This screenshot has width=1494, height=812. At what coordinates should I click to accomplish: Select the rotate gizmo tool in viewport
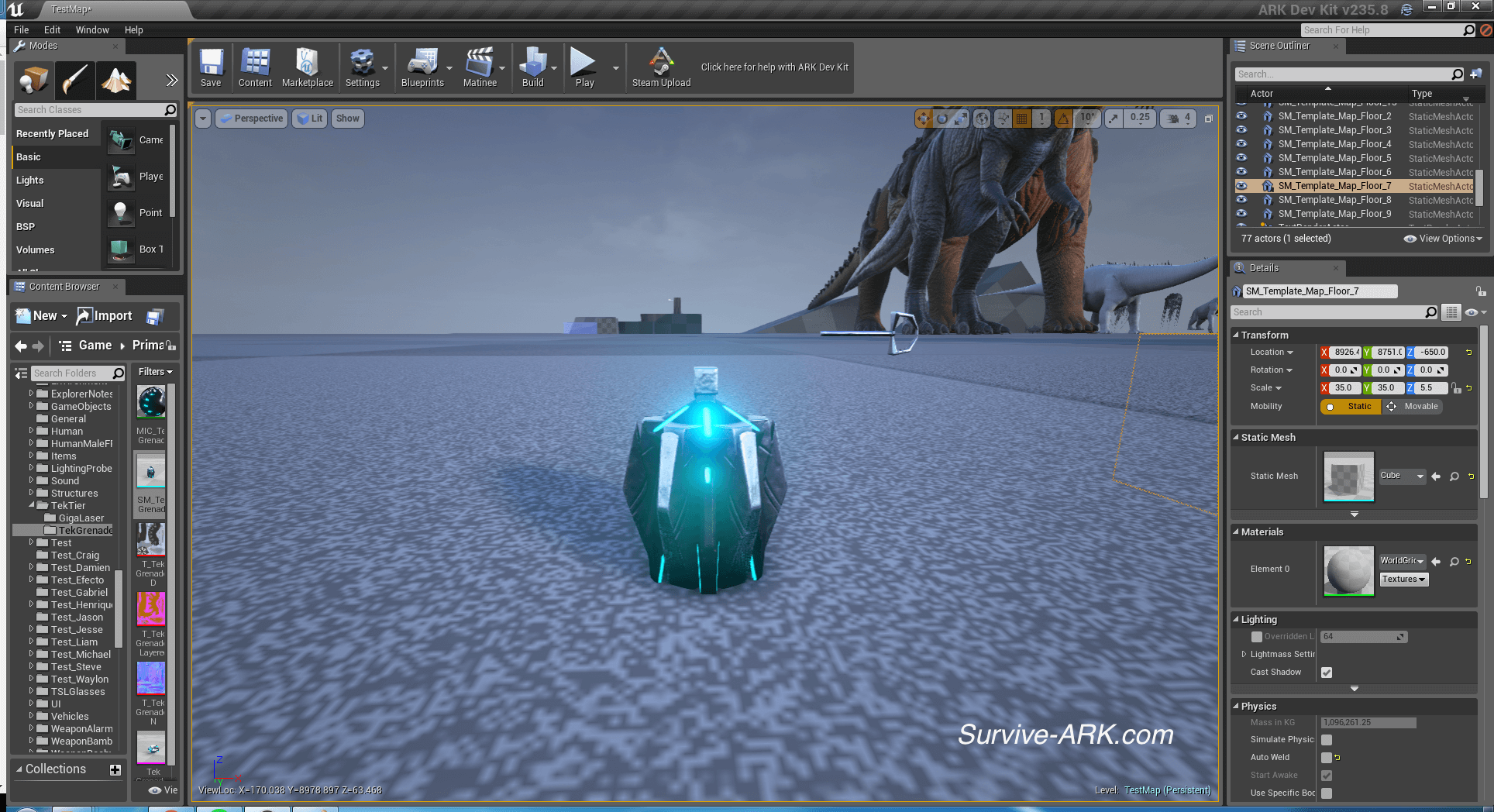942,119
